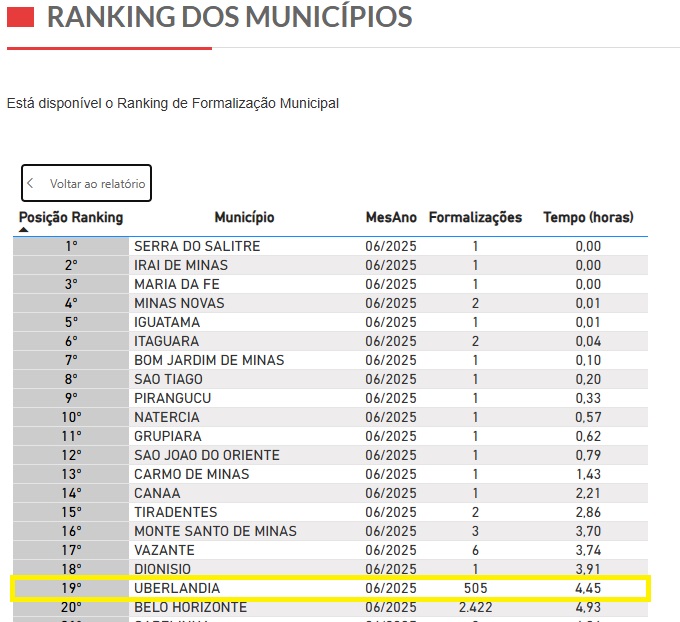Click the VAZANTE municipality cell
Viewport: 680px width, 622px height.
166,550
